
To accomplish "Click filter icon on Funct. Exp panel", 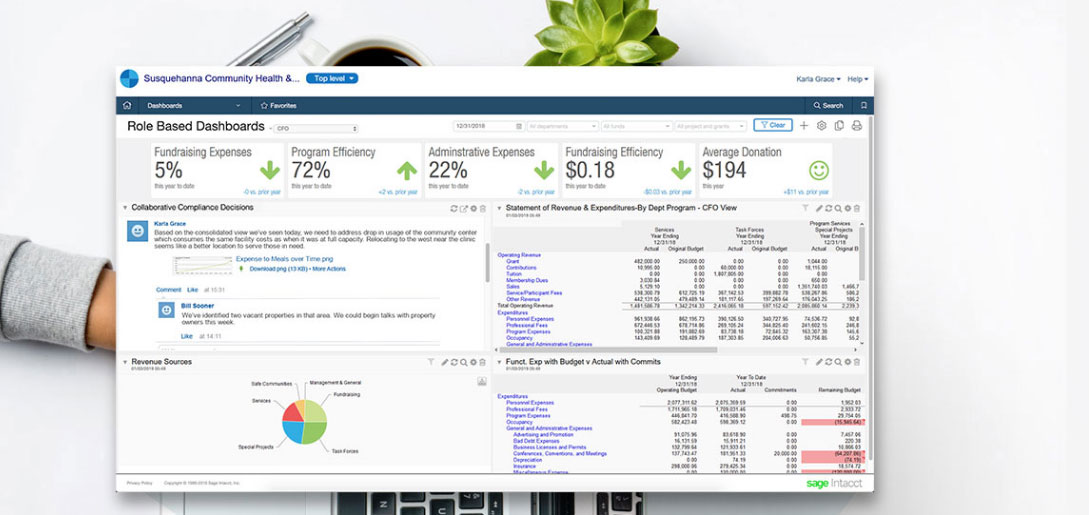I will point(806,362).
